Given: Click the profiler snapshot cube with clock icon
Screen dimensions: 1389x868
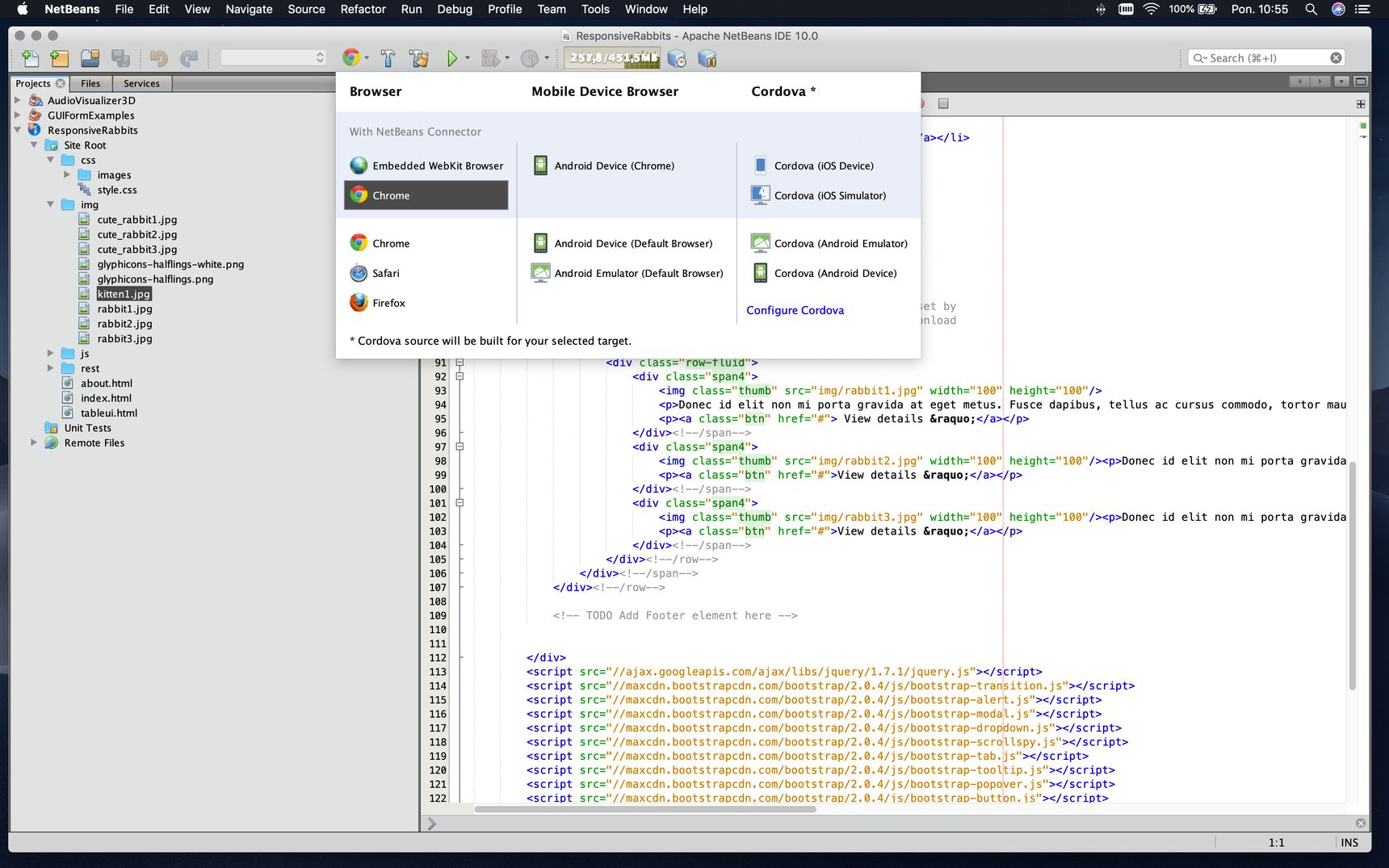Looking at the screenshot, I should [677, 58].
